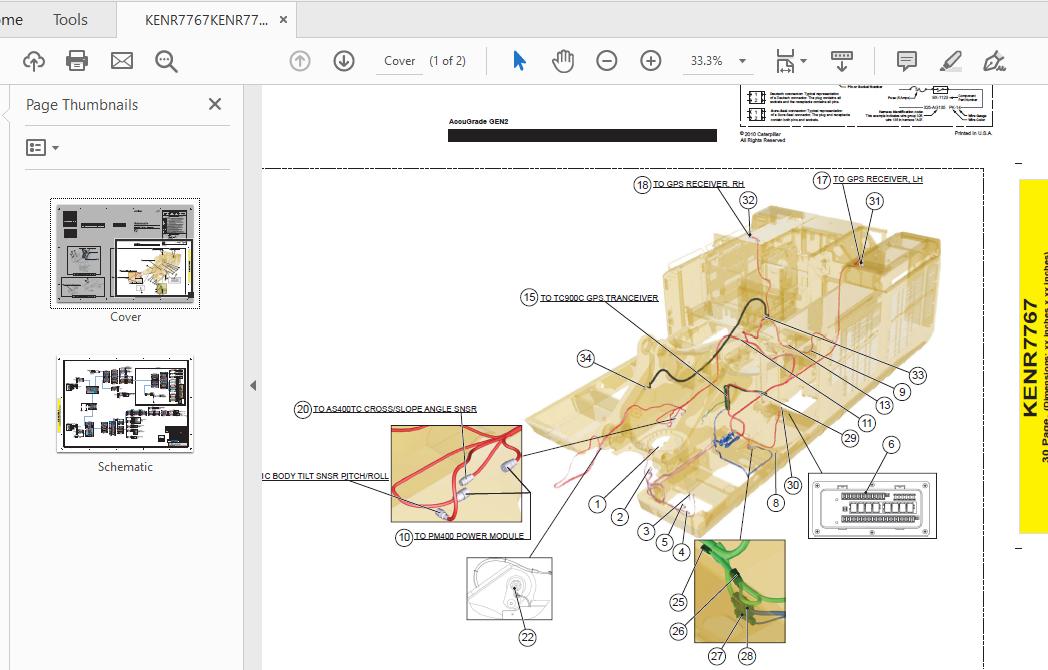Go to previous page with up arrow
The image size is (1048, 670).
pos(300,61)
